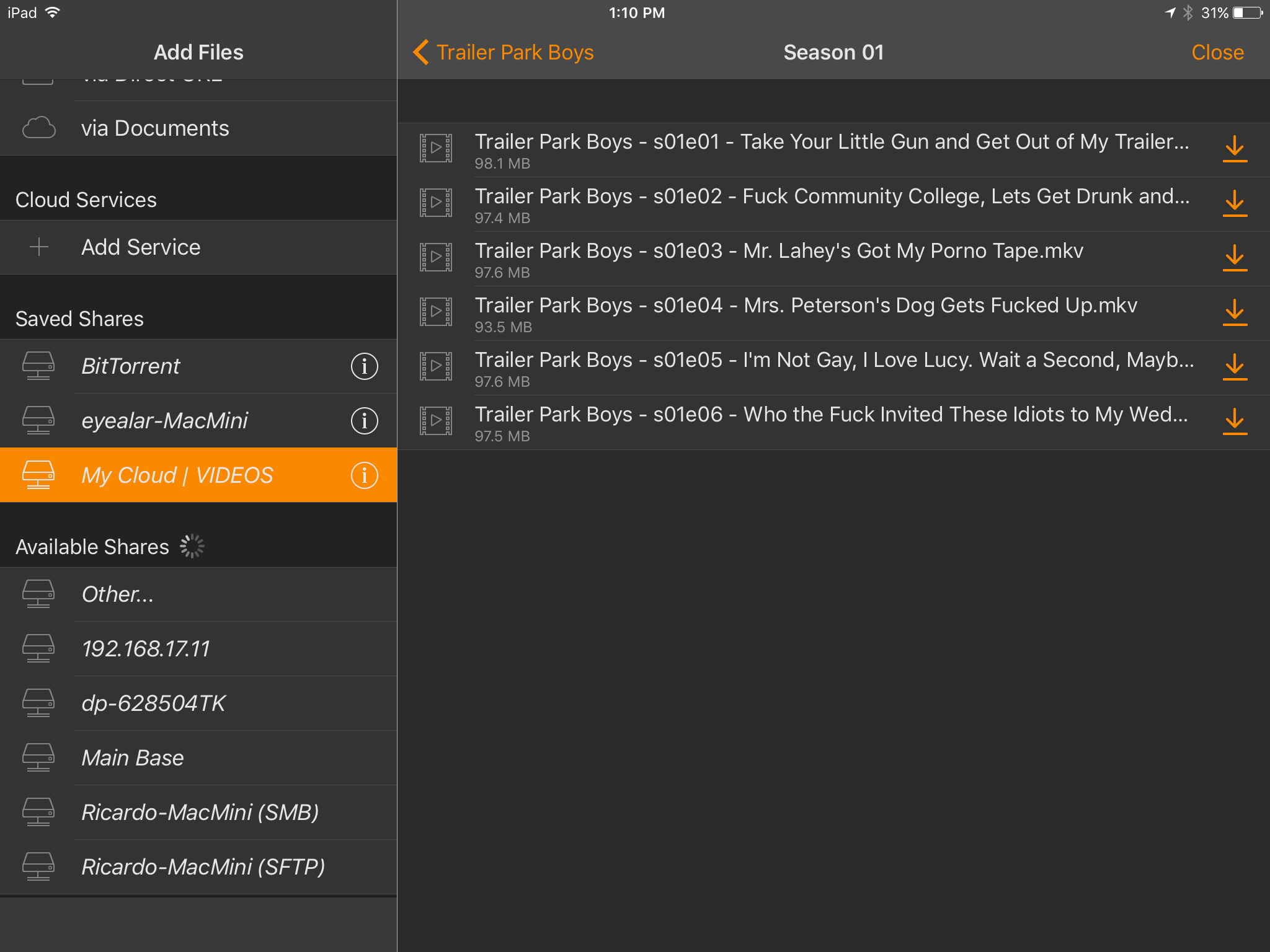Tap the video thumbnail icon for s01e03
The width and height of the screenshot is (1270, 952).
436,257
